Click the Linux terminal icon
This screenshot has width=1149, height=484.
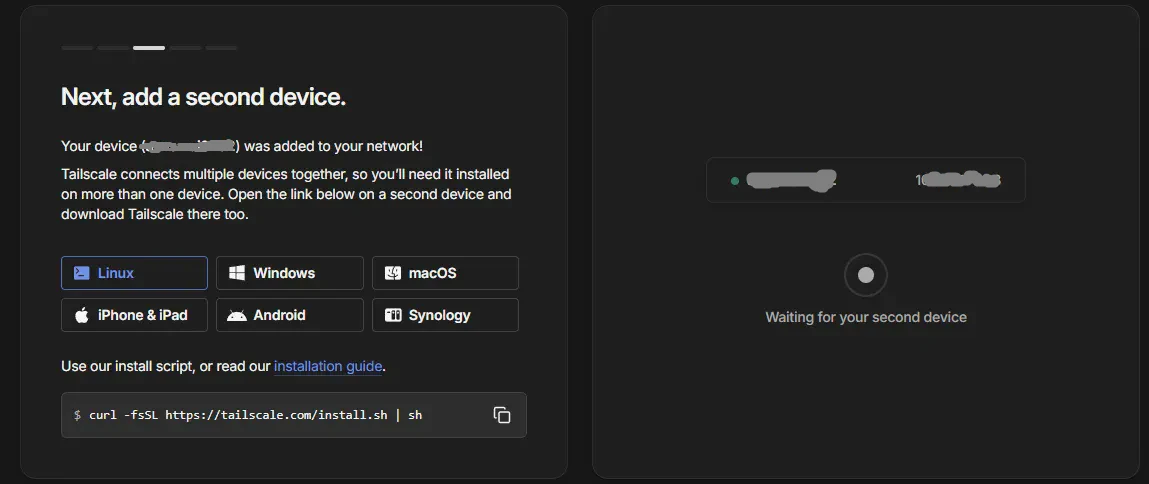81,273
